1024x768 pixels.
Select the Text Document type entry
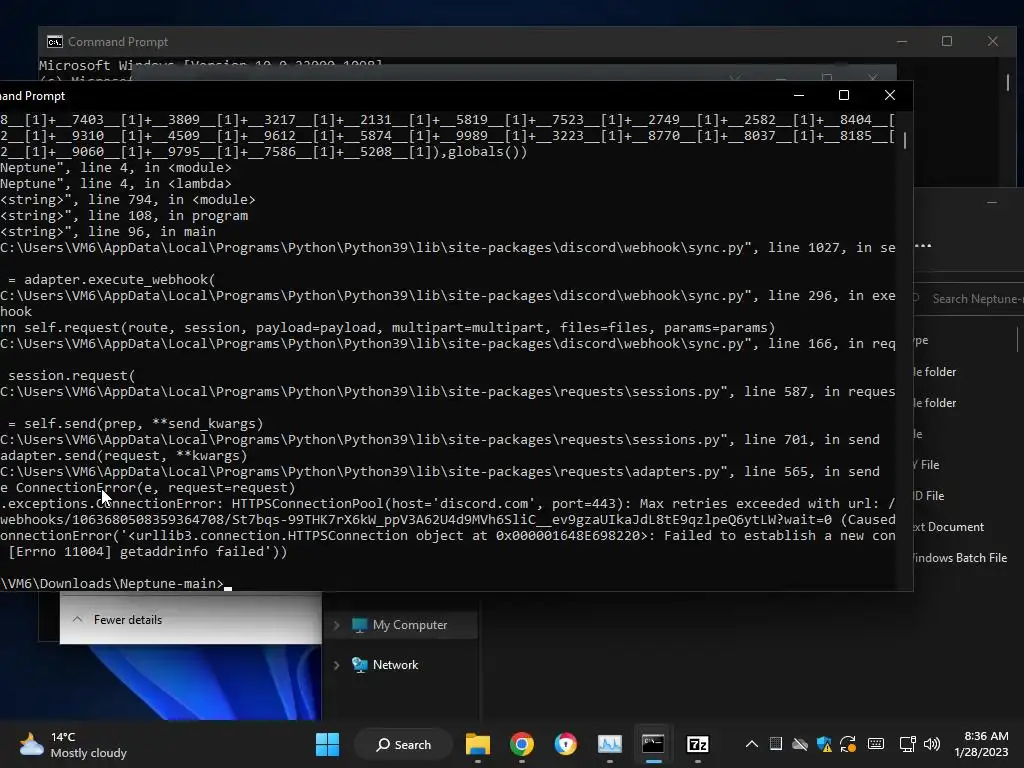coord(948,526)
